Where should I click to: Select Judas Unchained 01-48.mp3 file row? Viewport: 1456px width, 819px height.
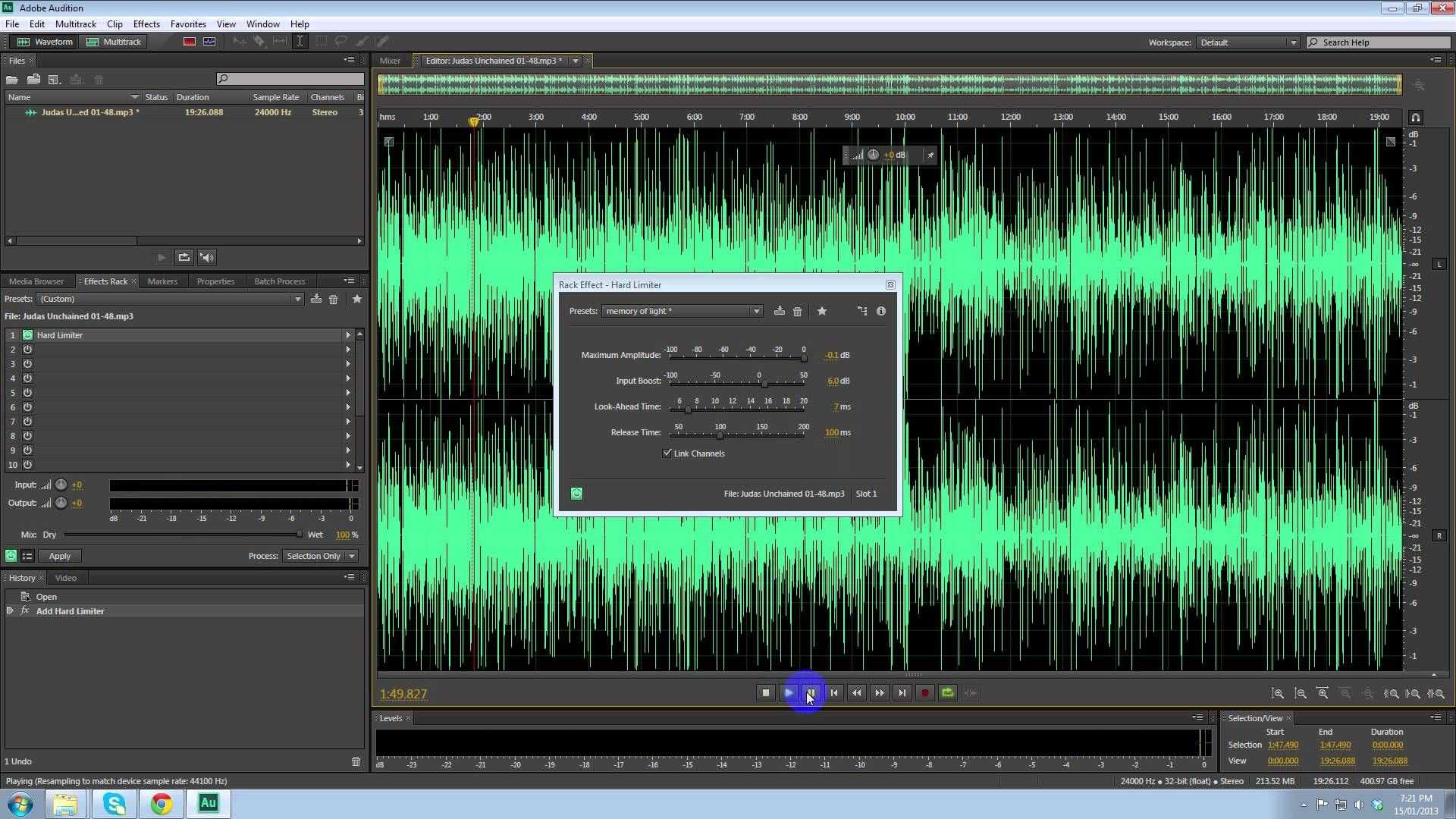[184, 112]
